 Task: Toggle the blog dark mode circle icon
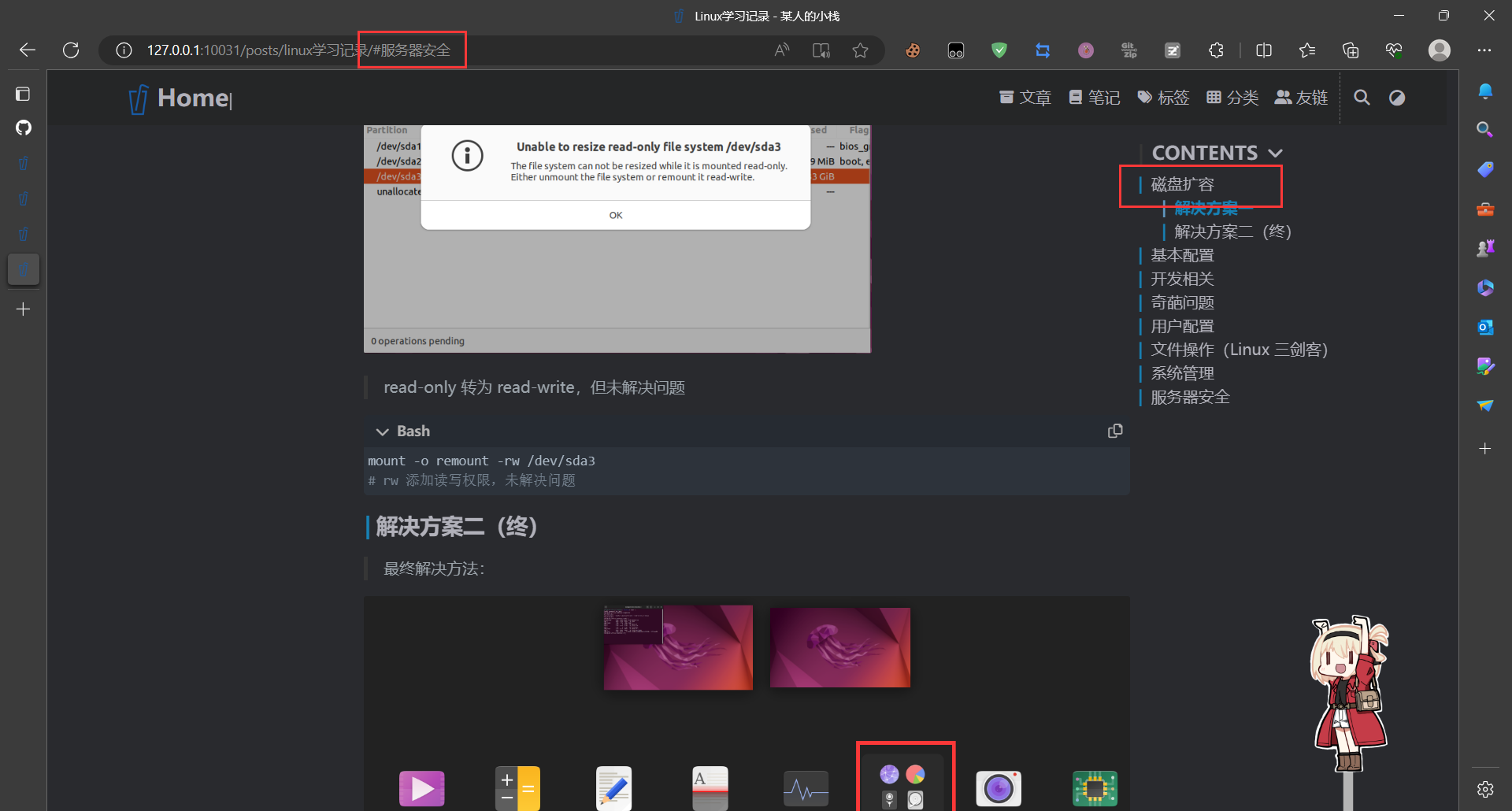1397,98
